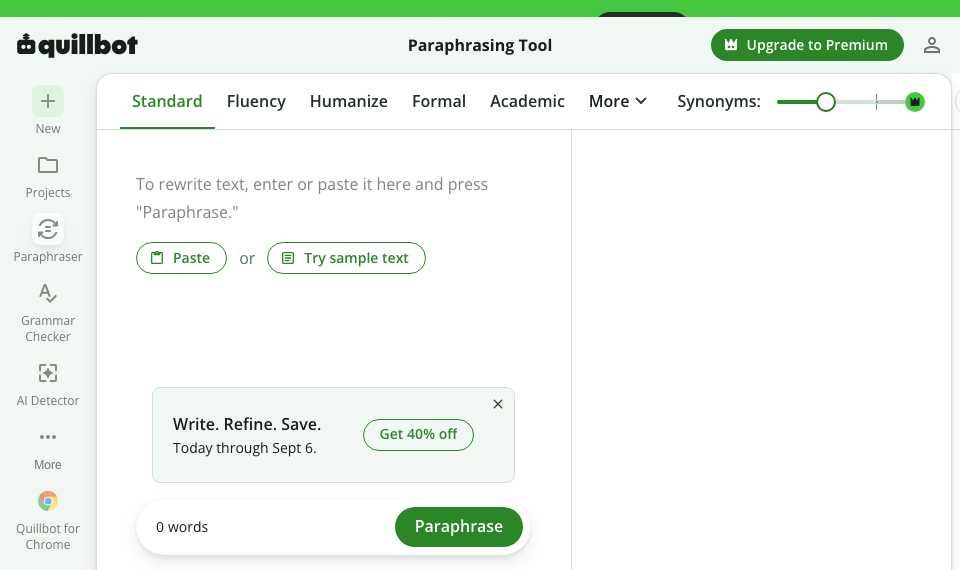Image resolution: width=960 pixels, height=570 pixels.
Task: Open the Grammar Checker tool
Action: pyautogui.click(x=48, y=312)
